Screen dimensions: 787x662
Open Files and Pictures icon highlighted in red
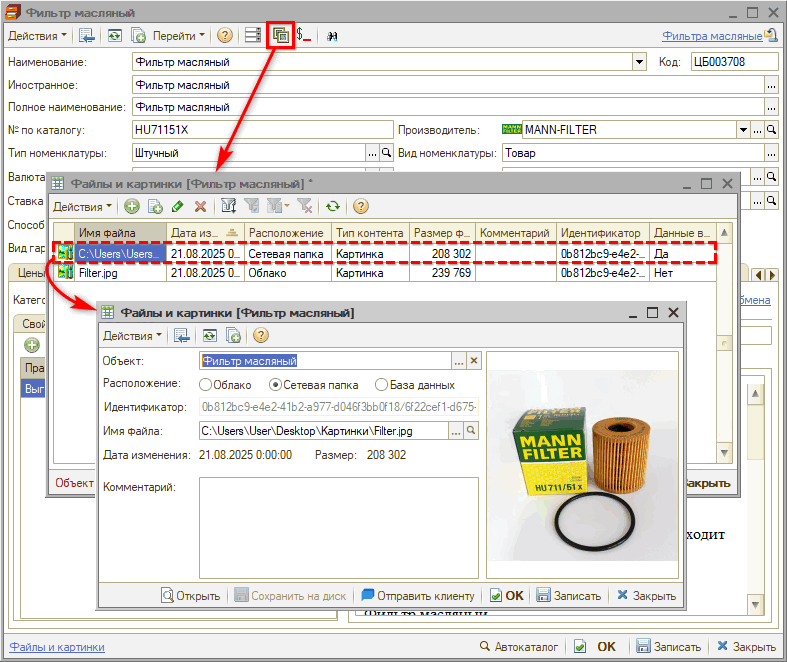coord(281,35)
